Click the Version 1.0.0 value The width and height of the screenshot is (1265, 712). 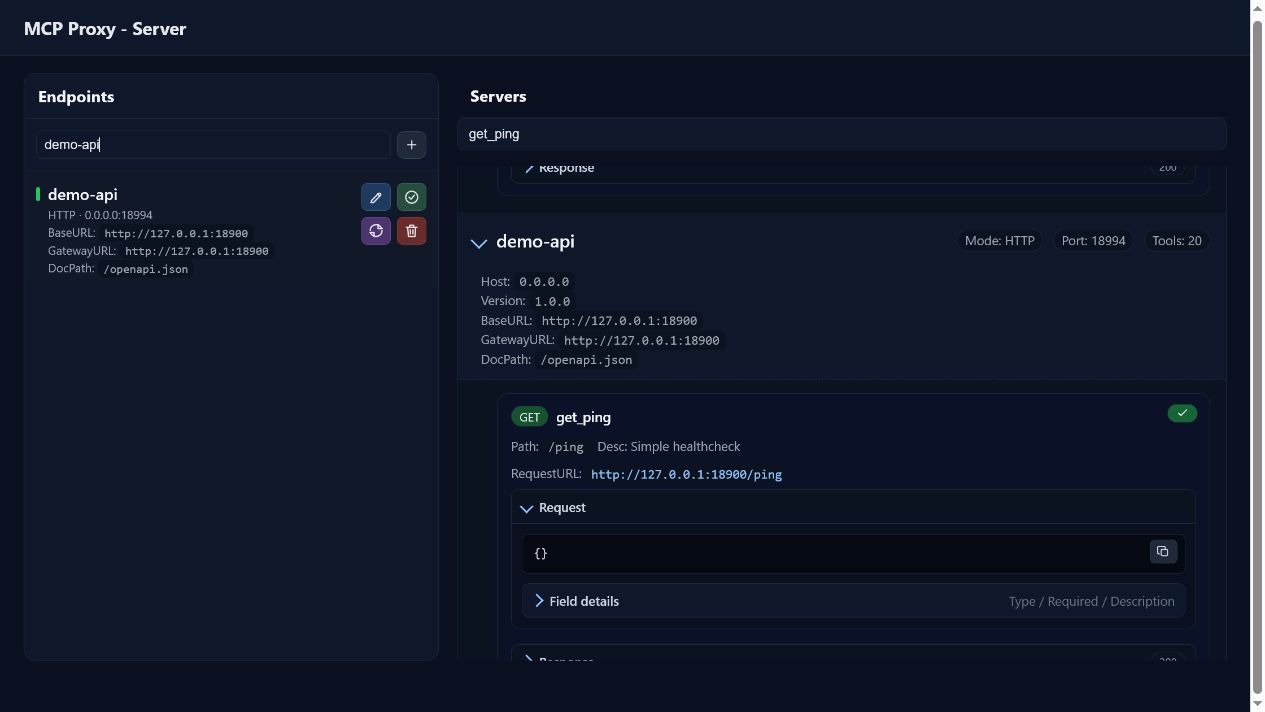pos(552,301)
